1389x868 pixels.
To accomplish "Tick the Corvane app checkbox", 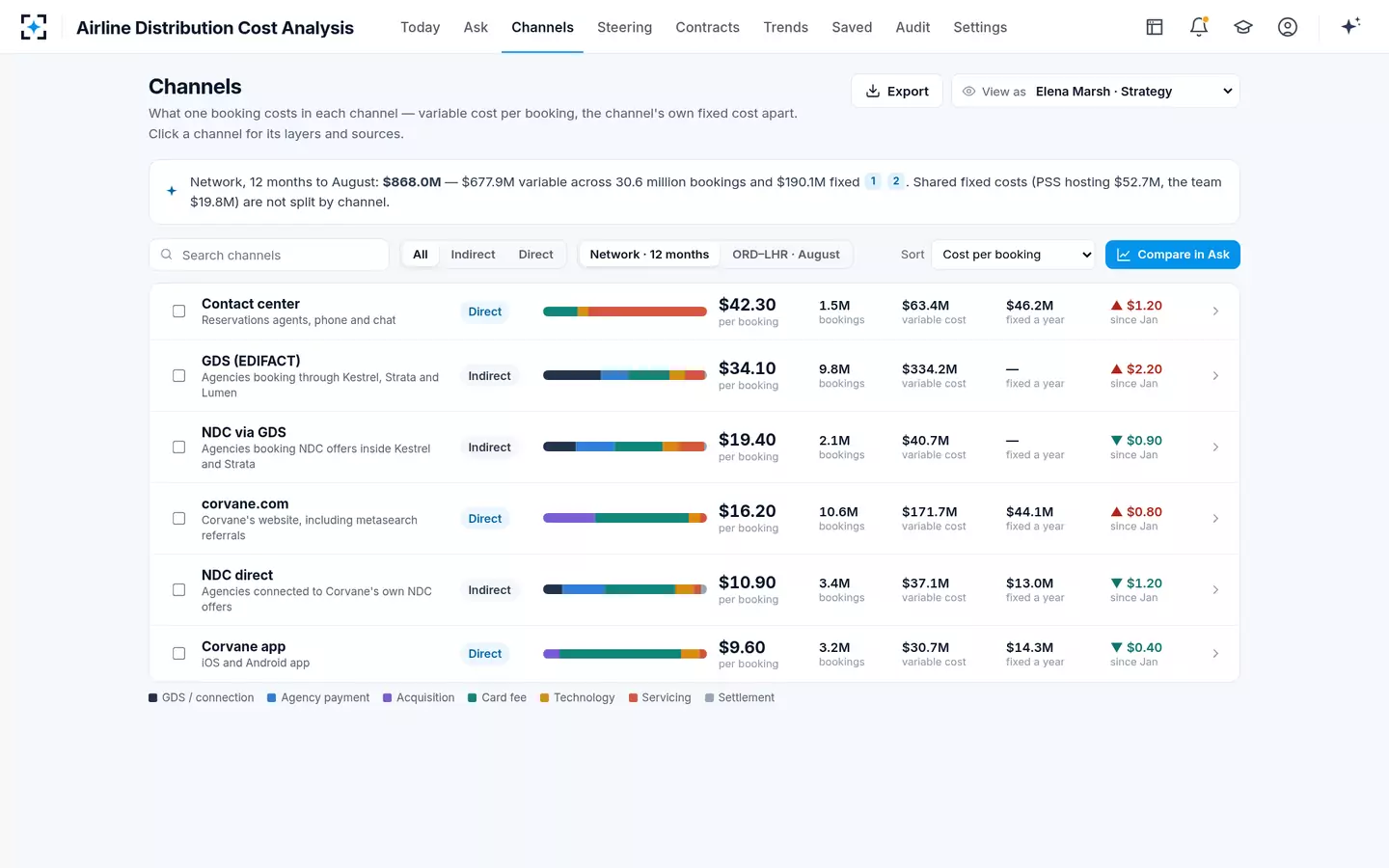I will click(178, 654).
